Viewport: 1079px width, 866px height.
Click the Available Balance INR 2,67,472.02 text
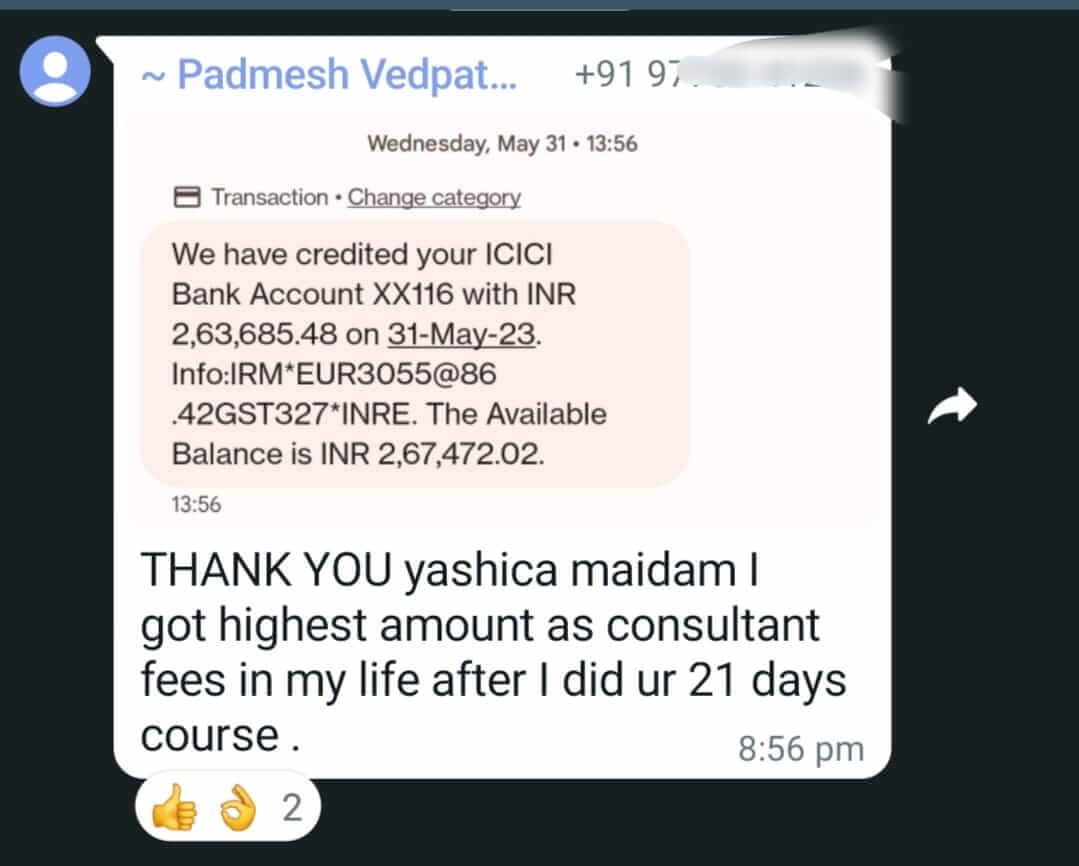coord(389,434)
